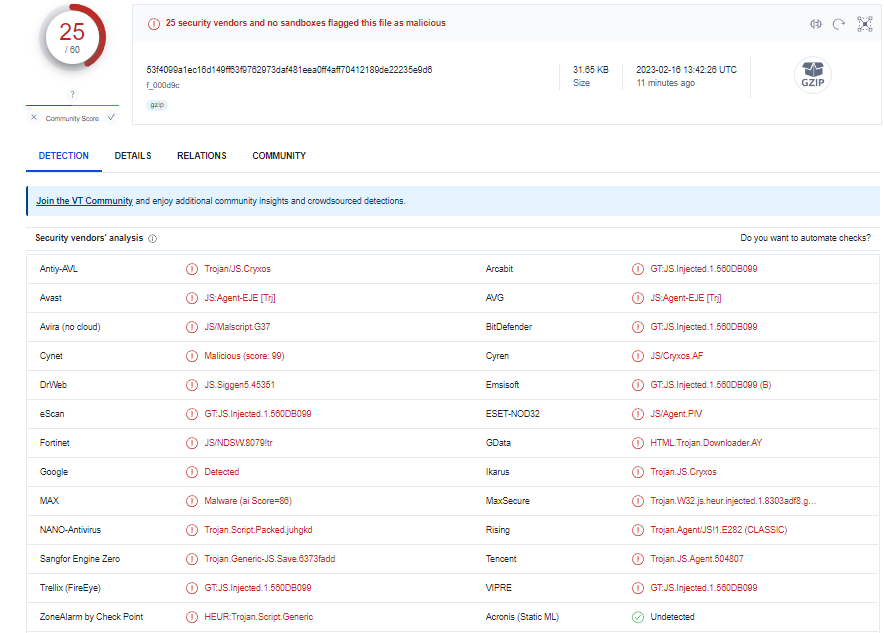This screenshot has width=884, height=633.
Task: Click the gzip tag label
Action: [157, 105]
